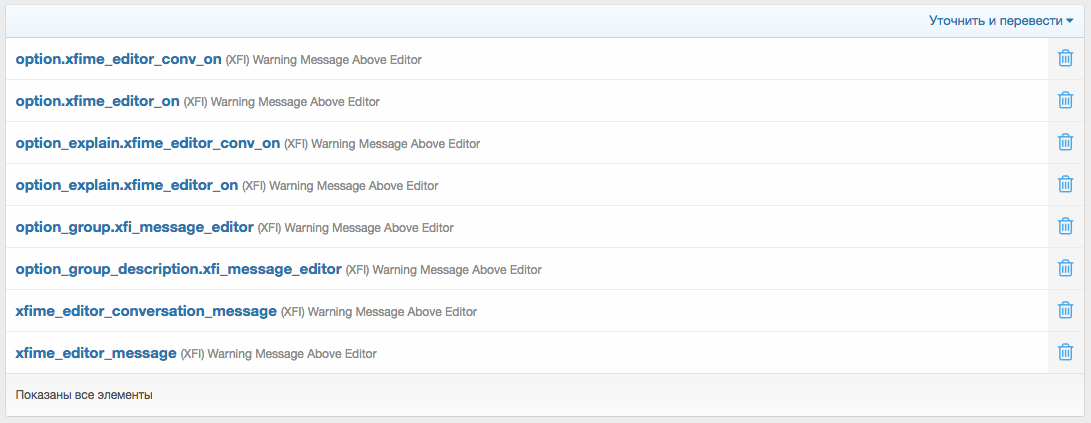1091x423 pixels.
Task: Delete the option.xfime_editor_conv_on phrase
Action: [1066, 59]
